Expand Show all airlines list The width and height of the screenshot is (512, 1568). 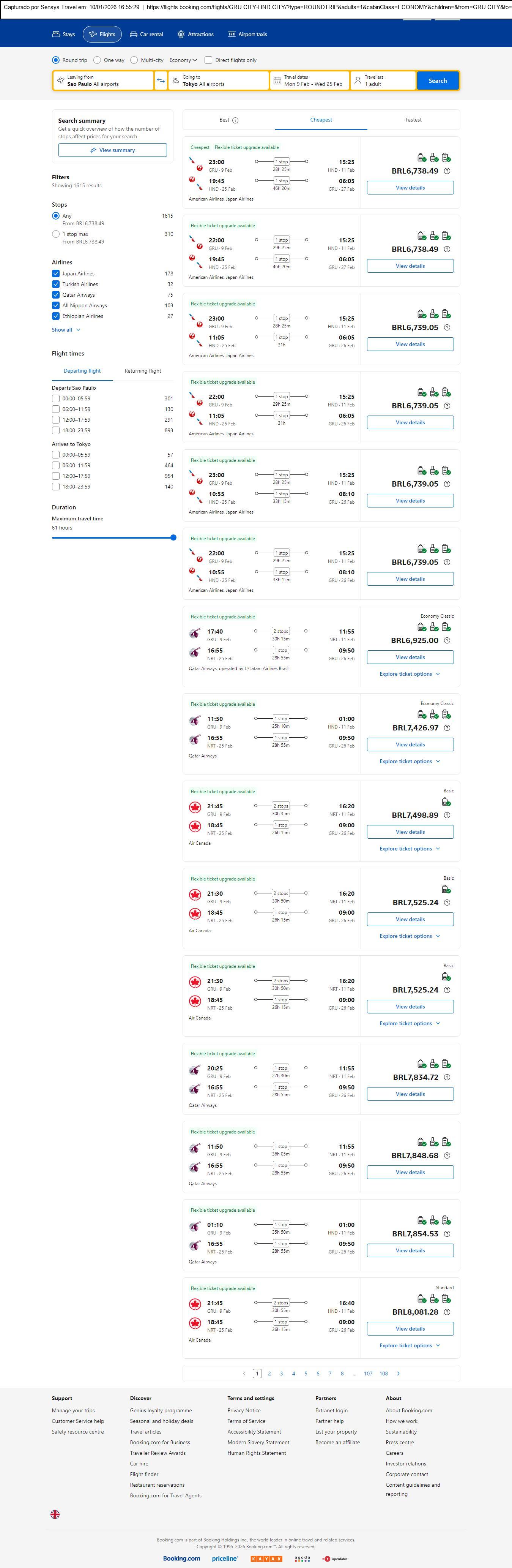click(x=66, y=330)
